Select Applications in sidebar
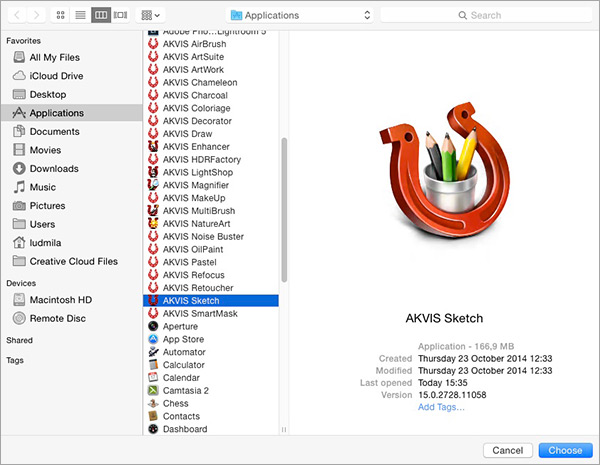This screenshot has height=465, width=600. [x=72, y=113]
